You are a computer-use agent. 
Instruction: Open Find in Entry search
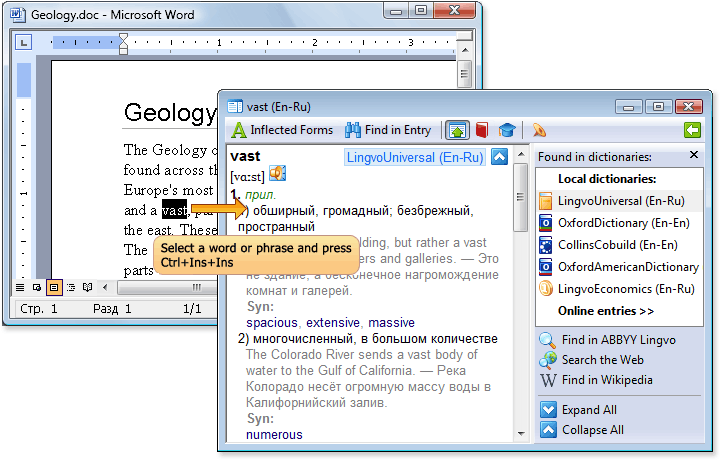click(x=388, y=130)
